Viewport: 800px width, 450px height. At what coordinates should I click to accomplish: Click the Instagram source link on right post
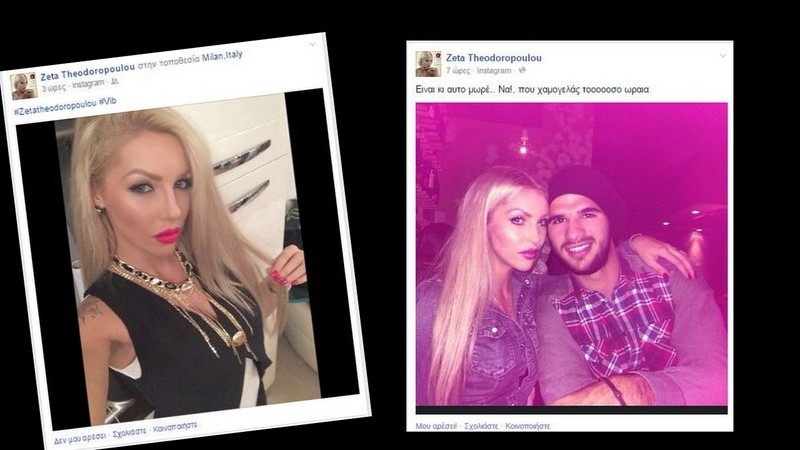coord(494,70)
